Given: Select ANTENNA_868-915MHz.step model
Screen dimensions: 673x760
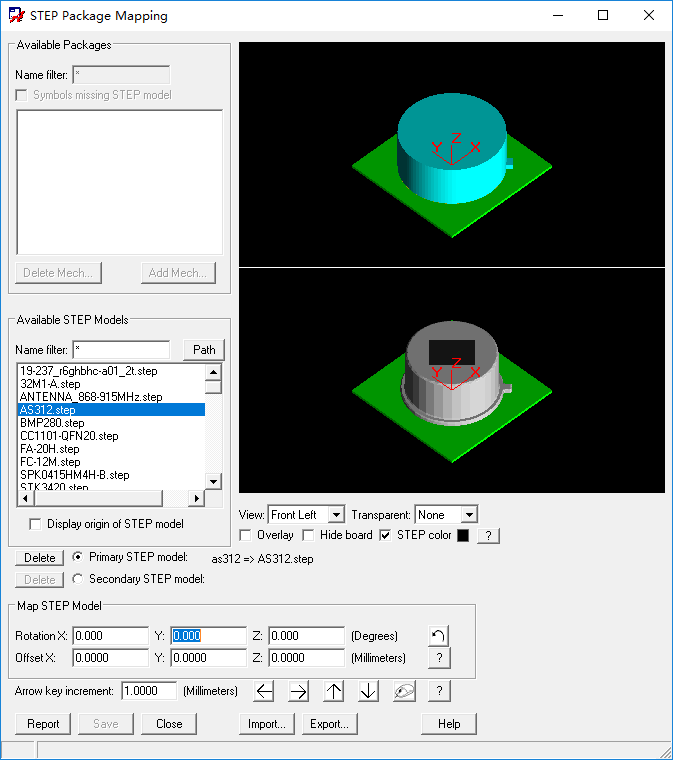Looking at the screenshot, I should (x=111, y=397).
